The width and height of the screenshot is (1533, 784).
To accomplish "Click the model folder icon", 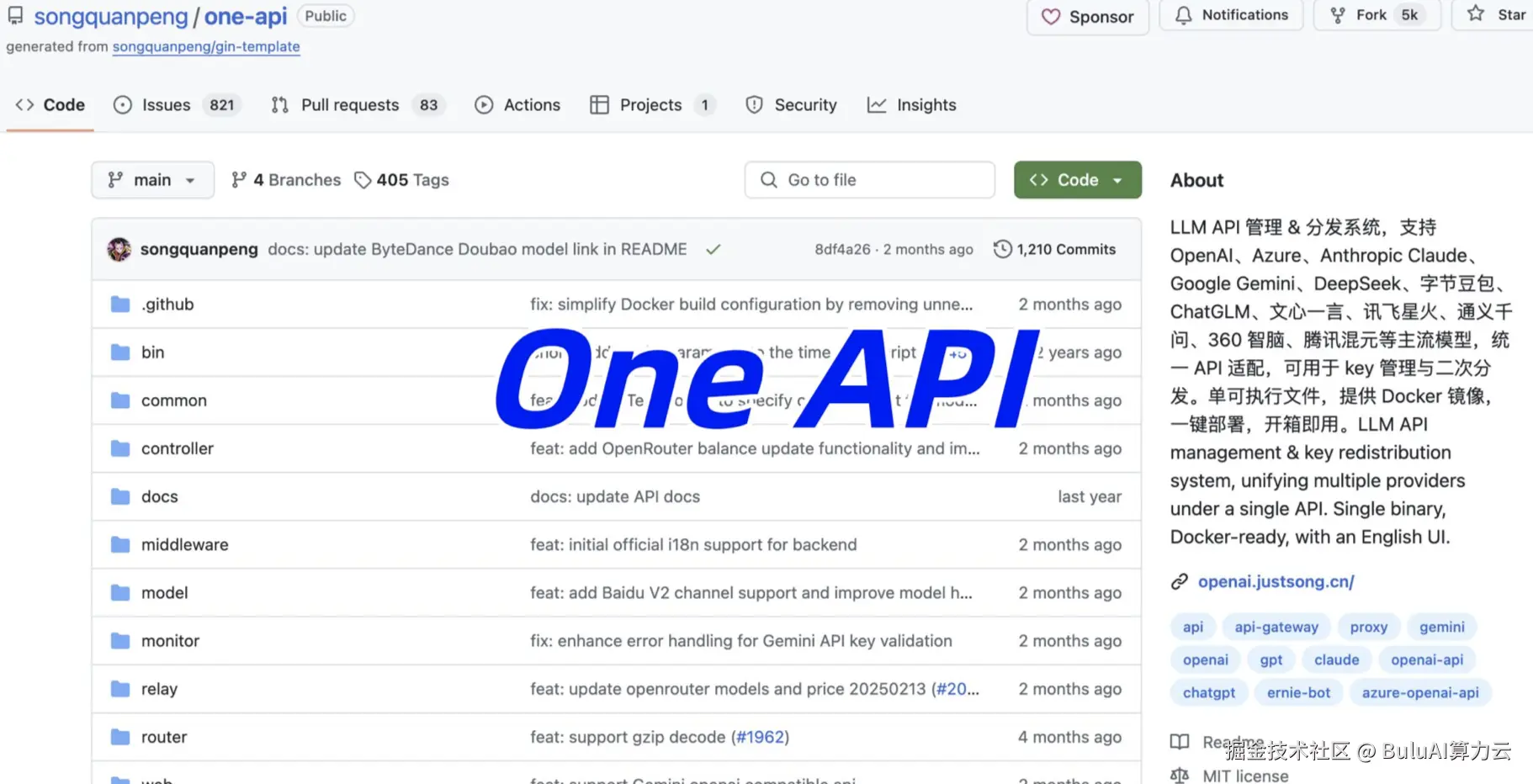I will tap(120, 592).
